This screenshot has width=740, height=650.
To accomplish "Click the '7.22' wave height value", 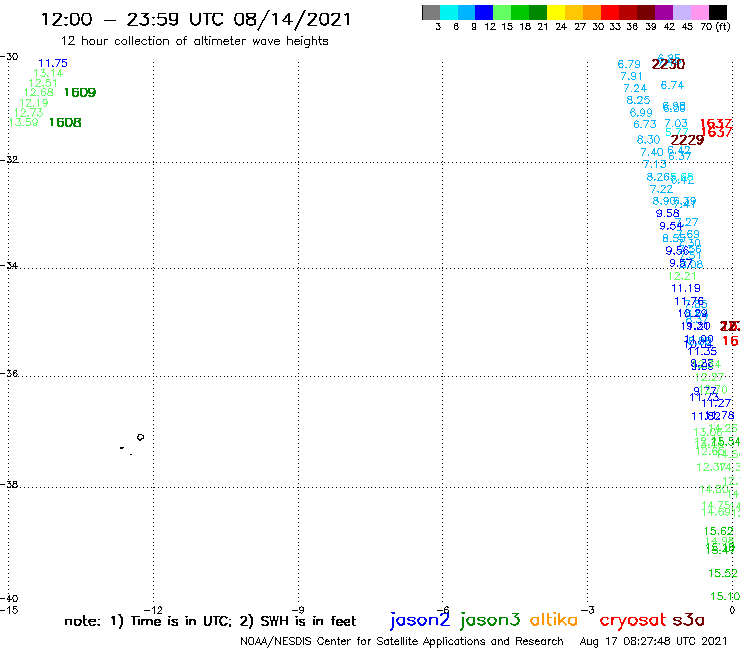I will tap(661, 189).
